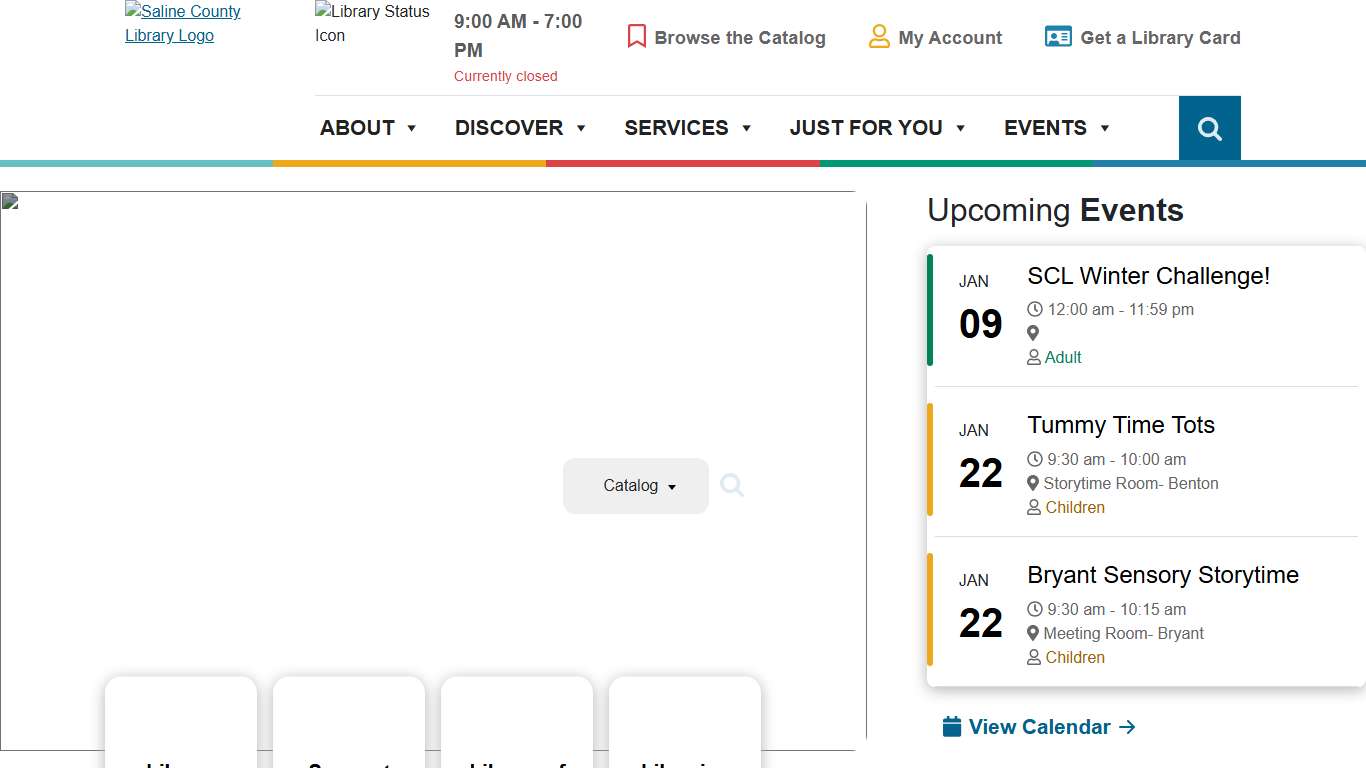The width and height of the screenshot is (1366, 768).
Task: Select the Bryant Sensory Storytime event
Action: tap(1162, 575)
